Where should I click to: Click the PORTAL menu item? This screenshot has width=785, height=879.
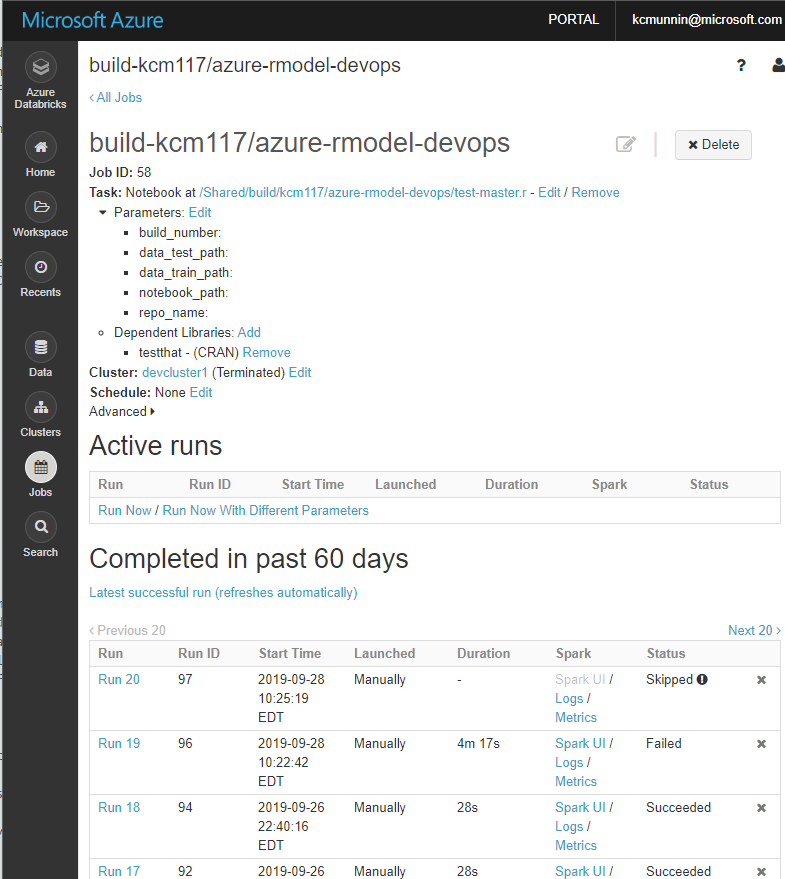coord(573,20)
